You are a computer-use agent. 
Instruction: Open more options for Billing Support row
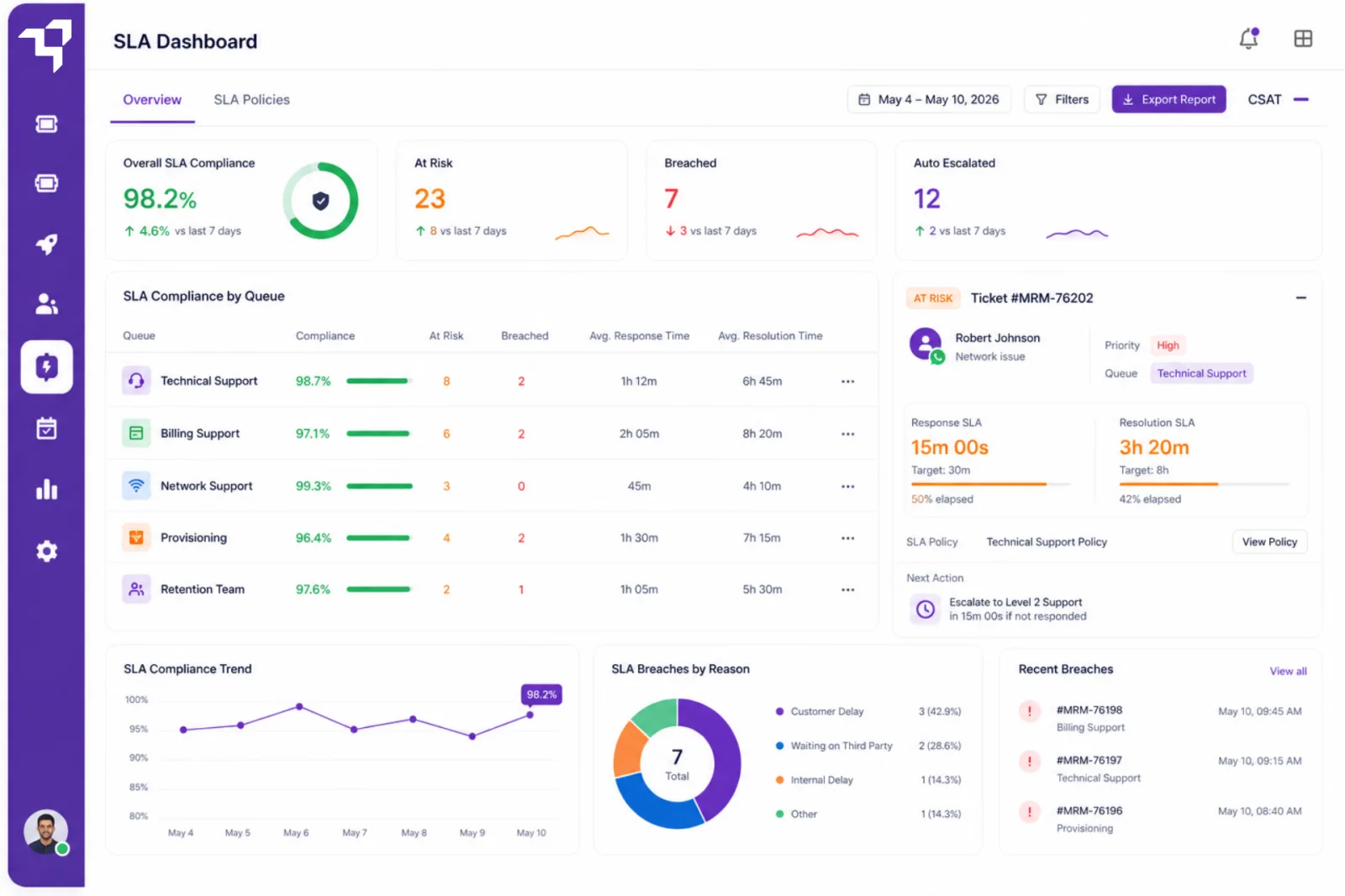tap(847, 435)
